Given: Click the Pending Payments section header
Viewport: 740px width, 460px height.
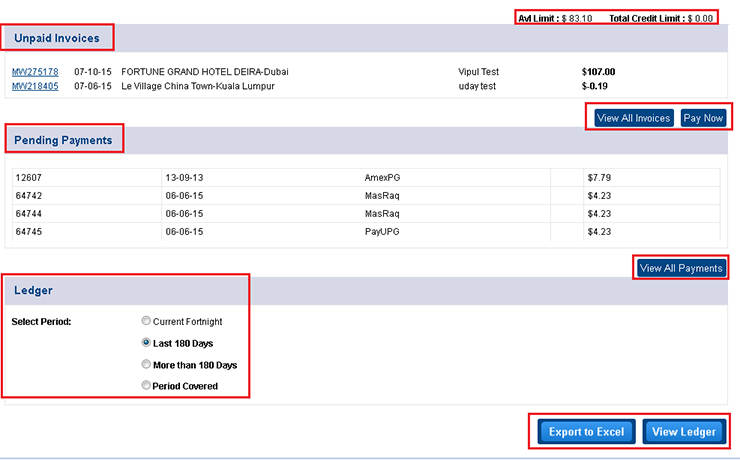Looking at the screenshot, I should (63, 140).
